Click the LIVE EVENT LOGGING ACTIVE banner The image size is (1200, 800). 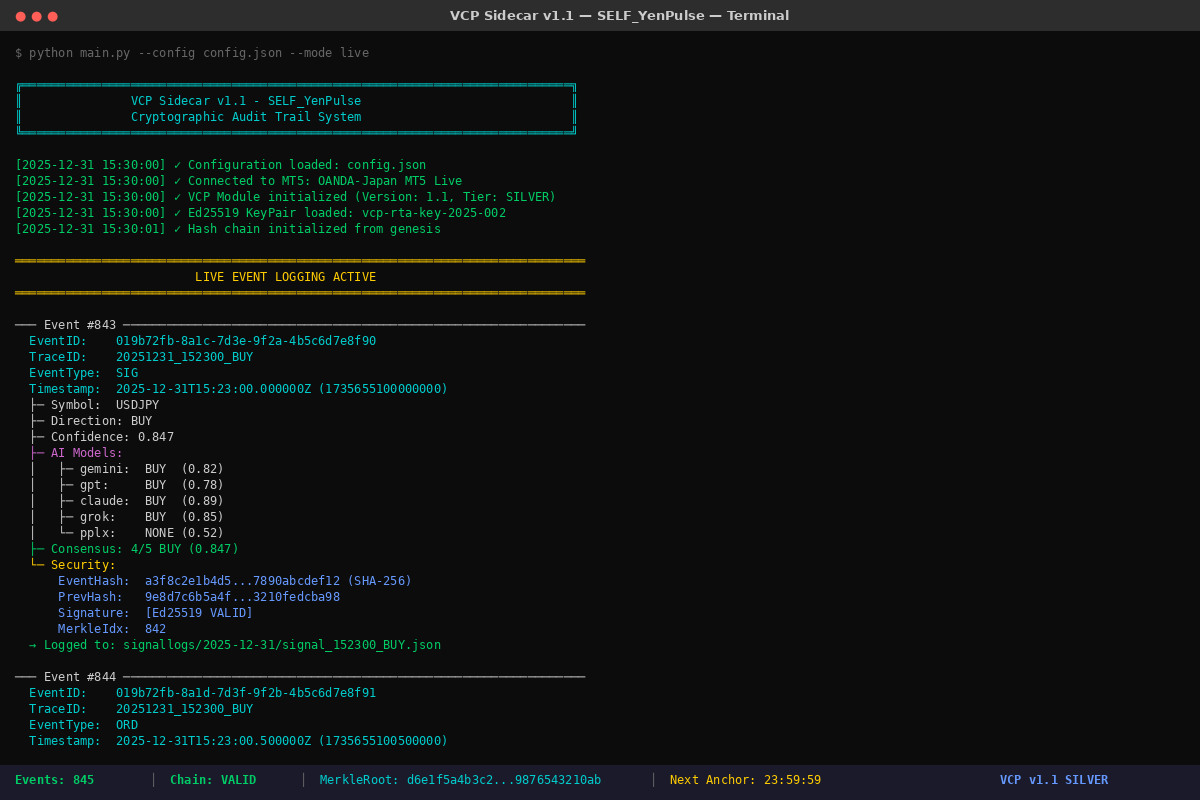[x=285, y=277]
